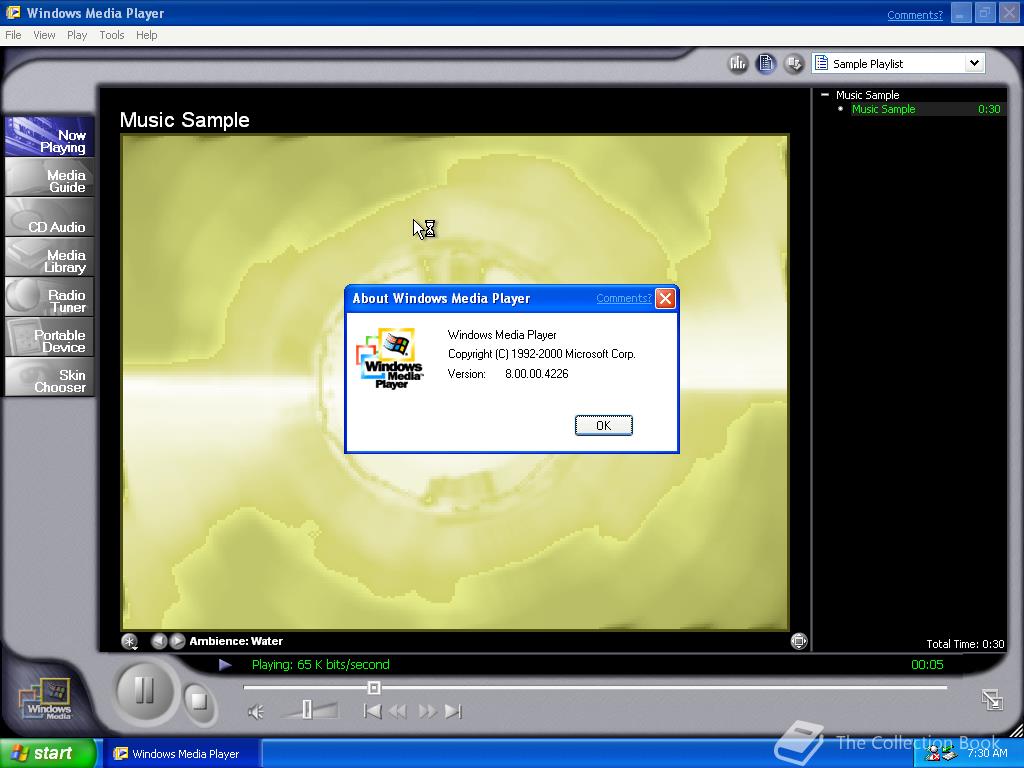Click the elapsed time 00:05 display

[927, 665]
